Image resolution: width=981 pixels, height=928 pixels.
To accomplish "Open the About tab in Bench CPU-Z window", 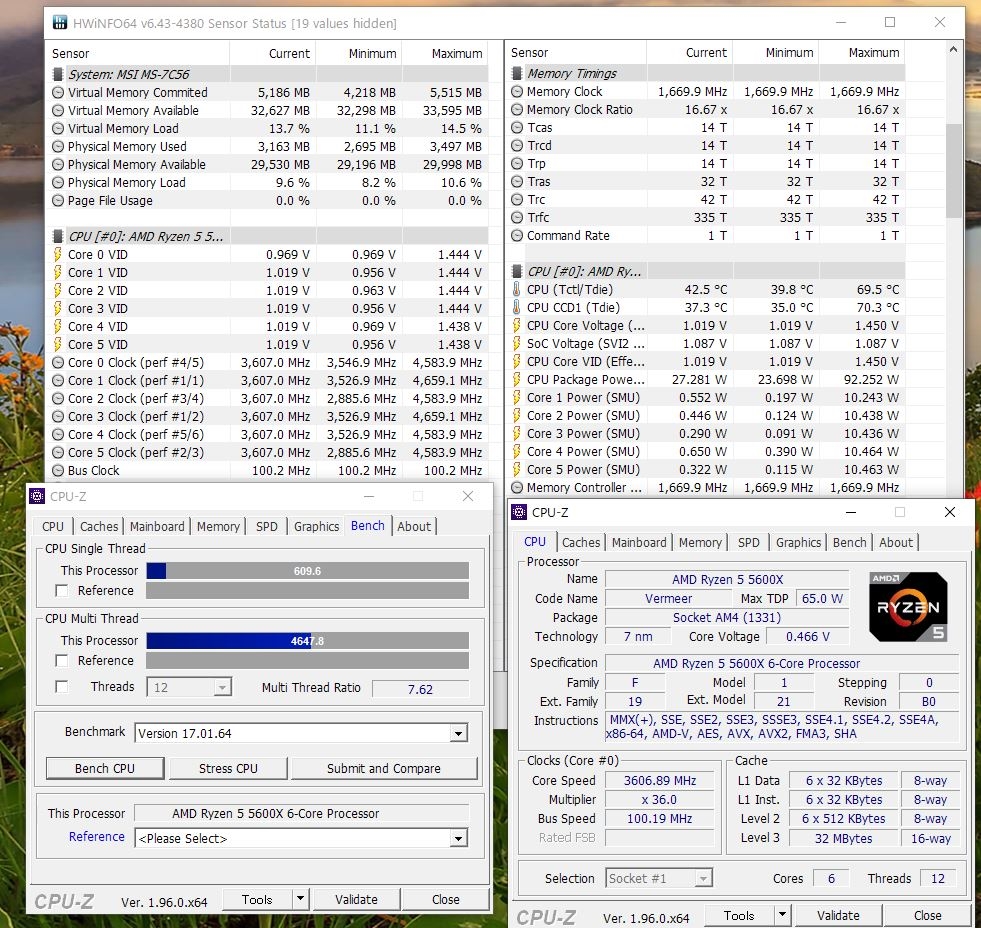I will click(x=414, y=527).
